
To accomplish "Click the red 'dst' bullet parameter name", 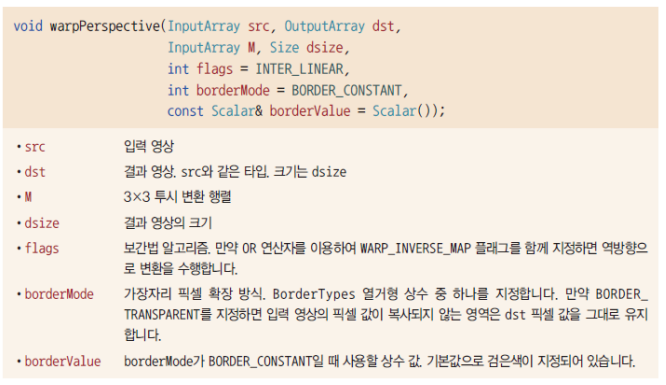I will 35,172.
